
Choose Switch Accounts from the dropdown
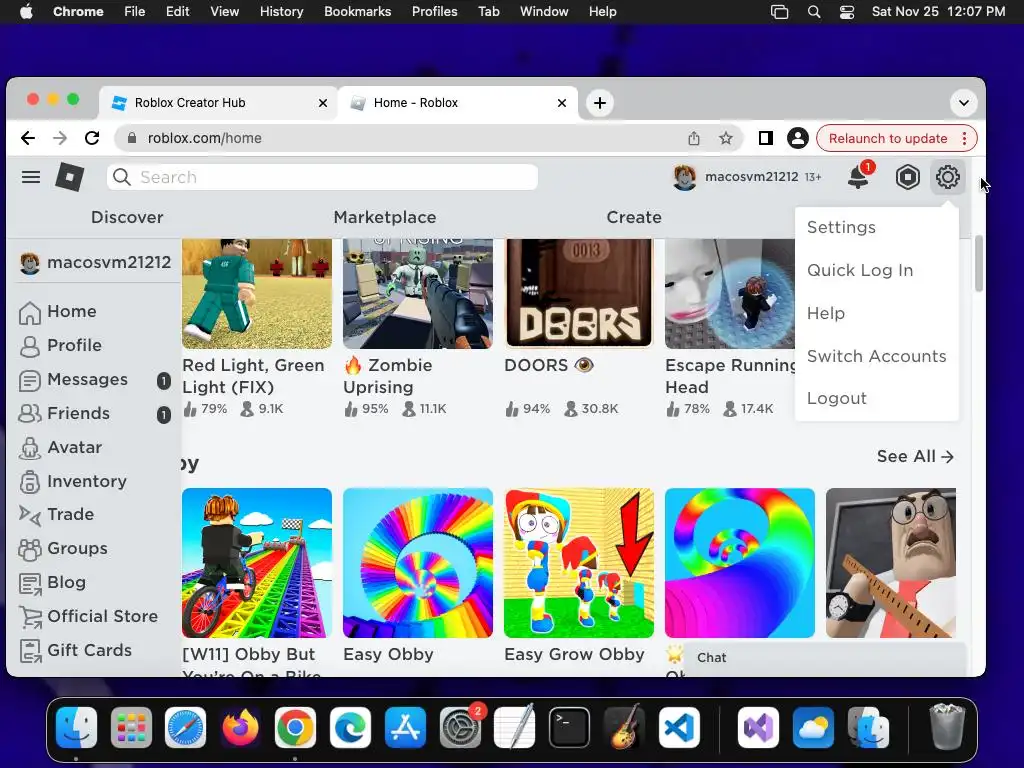pyautogui.click(x=876, y=356)
